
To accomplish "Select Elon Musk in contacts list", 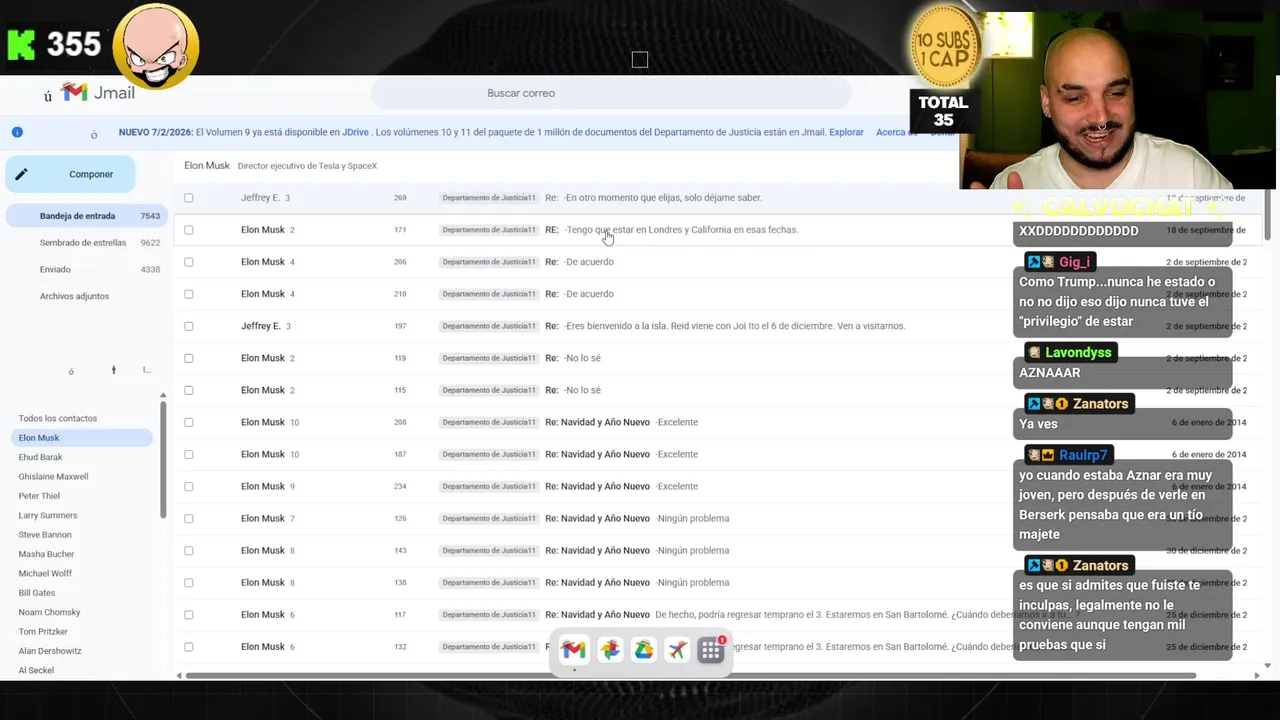I will 80,438.
